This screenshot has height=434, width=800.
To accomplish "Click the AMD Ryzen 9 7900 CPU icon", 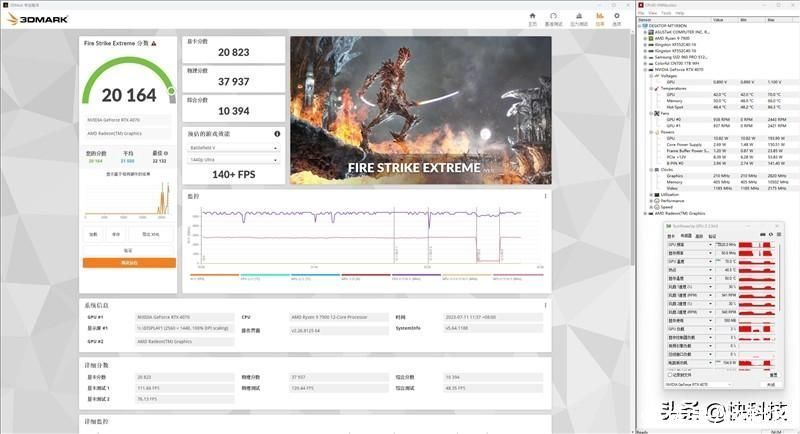I will tap(651, 38).
